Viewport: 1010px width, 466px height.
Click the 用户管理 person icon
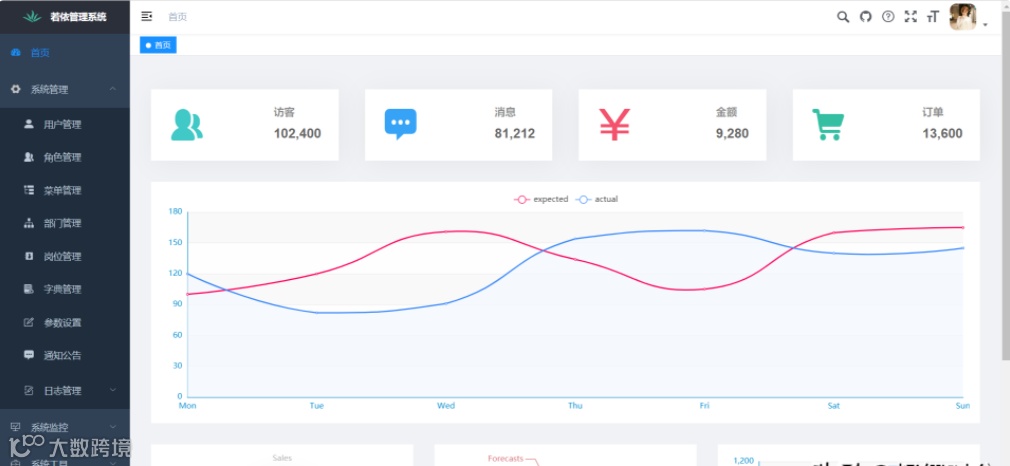point(29,124)
